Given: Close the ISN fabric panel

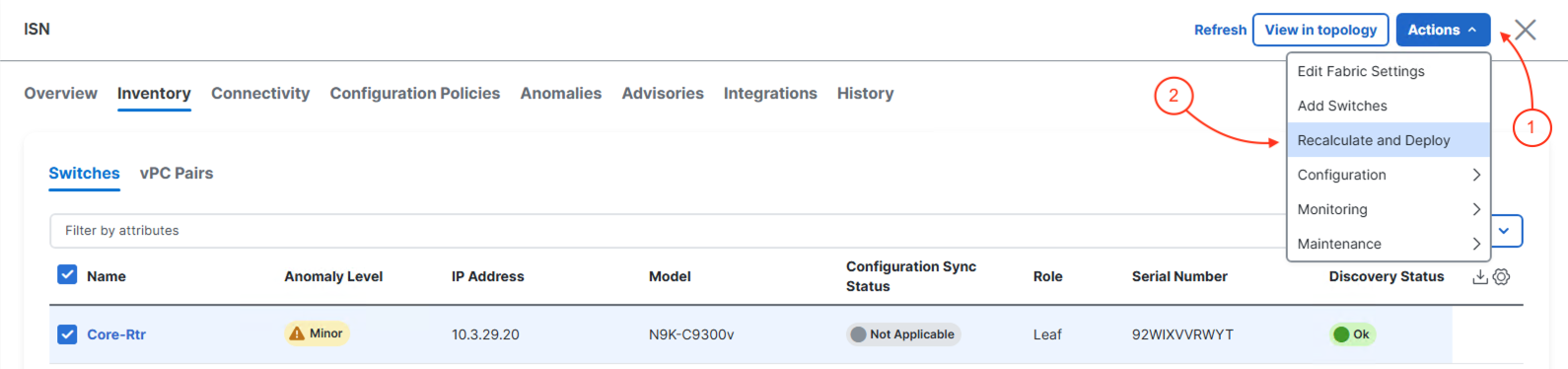Looking at the screenshot, I should click(1525, 30).
